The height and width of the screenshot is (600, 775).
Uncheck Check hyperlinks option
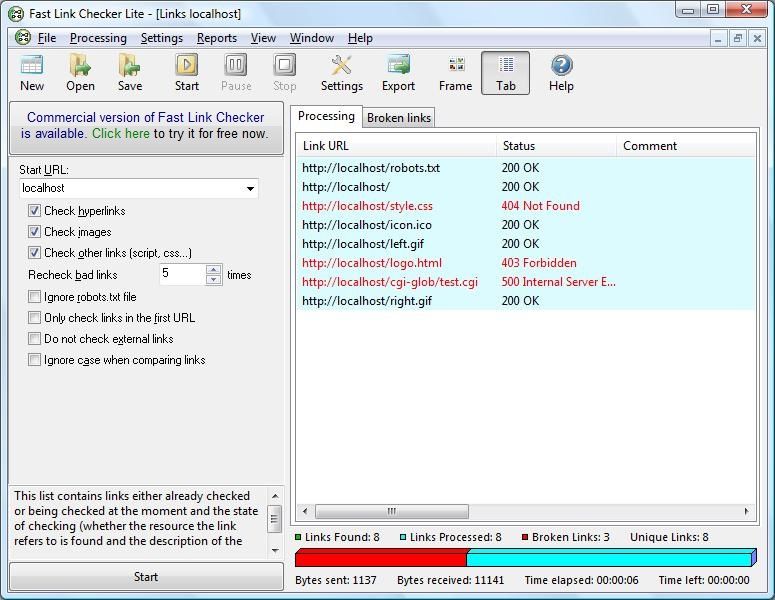coord(34,211)
